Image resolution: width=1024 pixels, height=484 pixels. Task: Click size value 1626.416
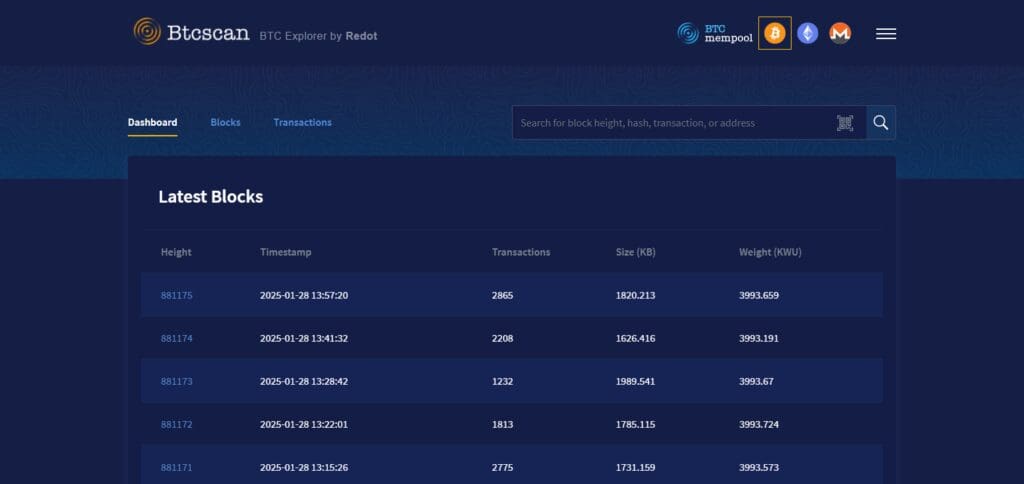(x=635, y=338)
